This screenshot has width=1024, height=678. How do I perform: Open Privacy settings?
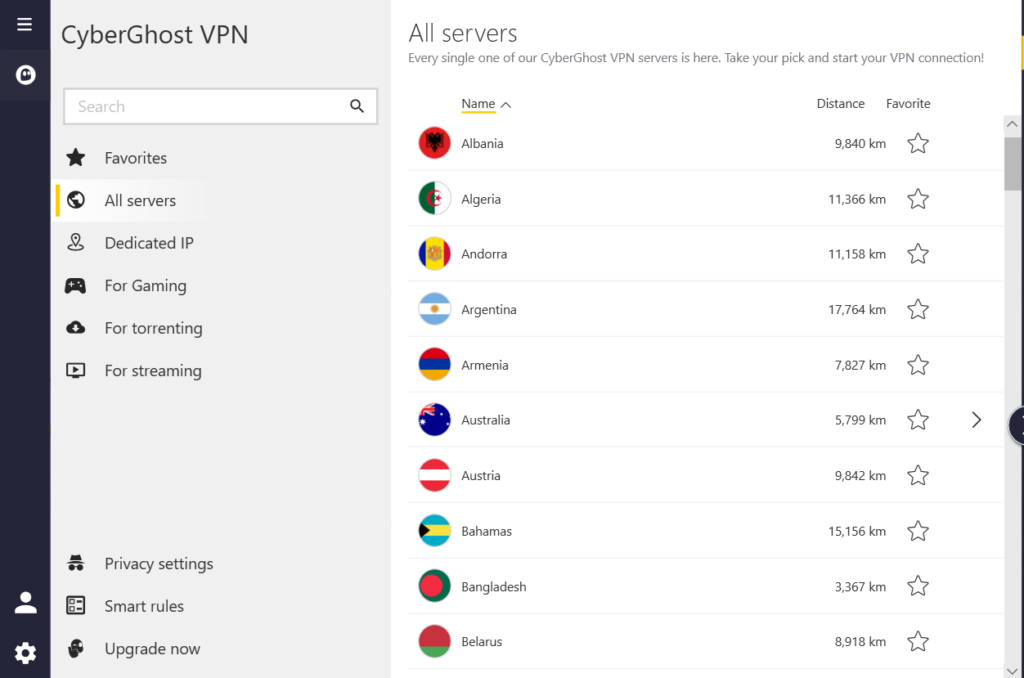click(x=158, y=563)
